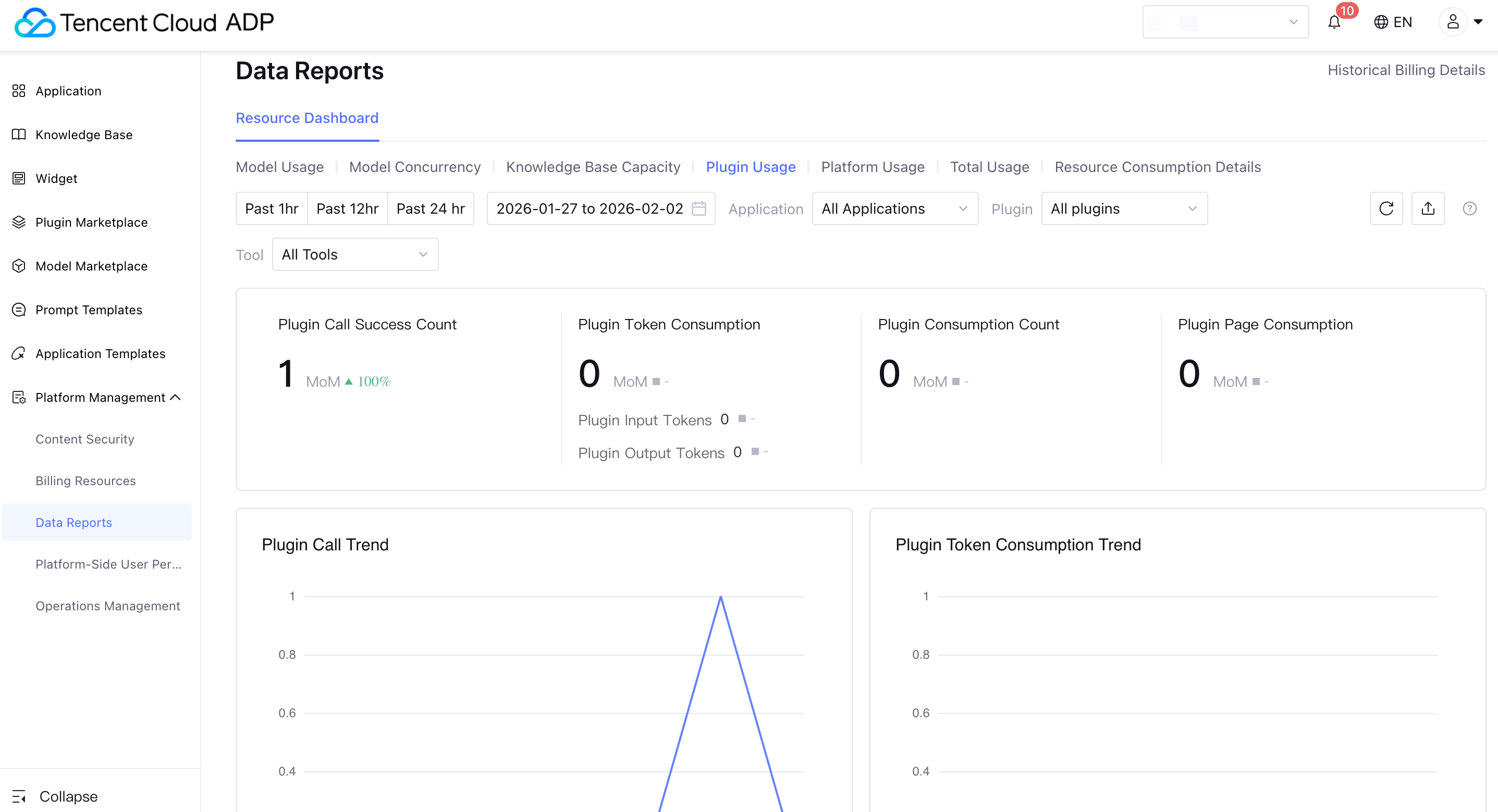The width and height of the screenshot is (1498, 812).
Task: Click the refresh data icon
Action: pyautogui.click(x=1386, y=208)
